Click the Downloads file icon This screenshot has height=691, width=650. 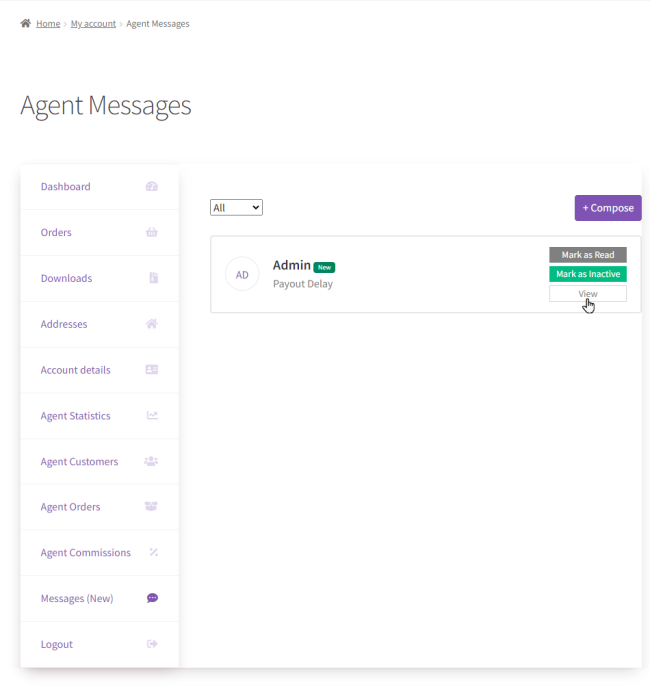tap(153, 278)
